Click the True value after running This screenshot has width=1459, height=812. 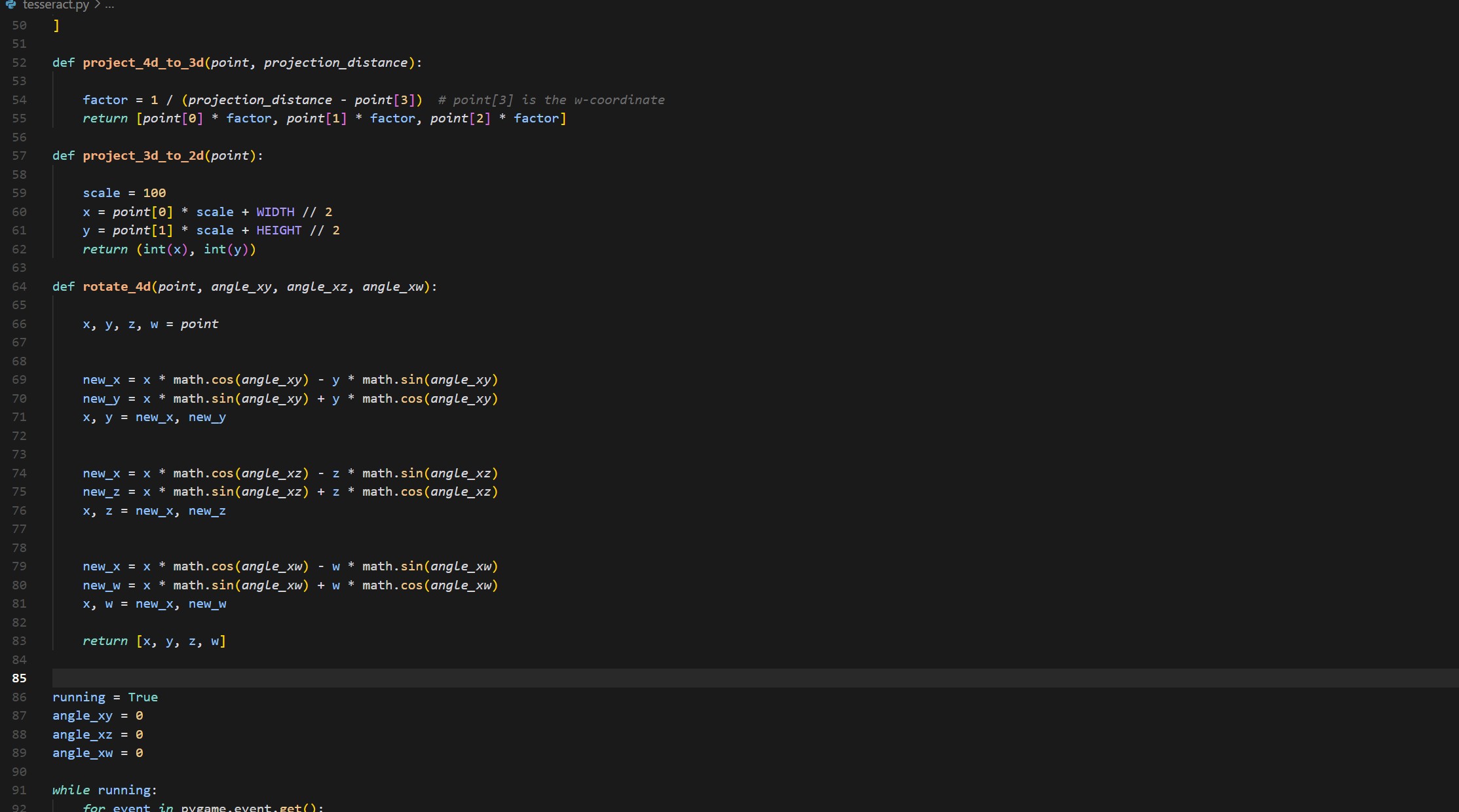tap(143, 697)
